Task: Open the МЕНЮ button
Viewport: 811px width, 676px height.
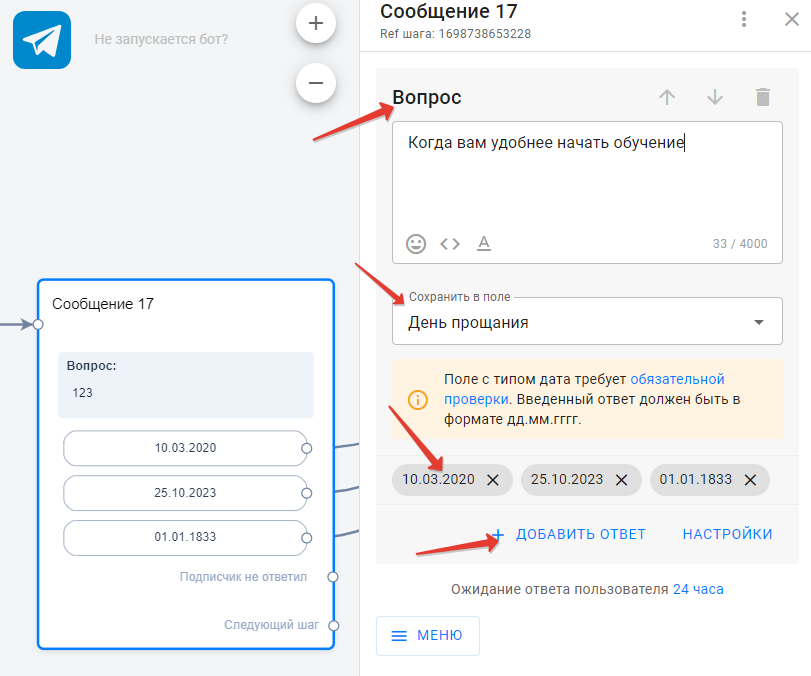Action: coord(427,635)
